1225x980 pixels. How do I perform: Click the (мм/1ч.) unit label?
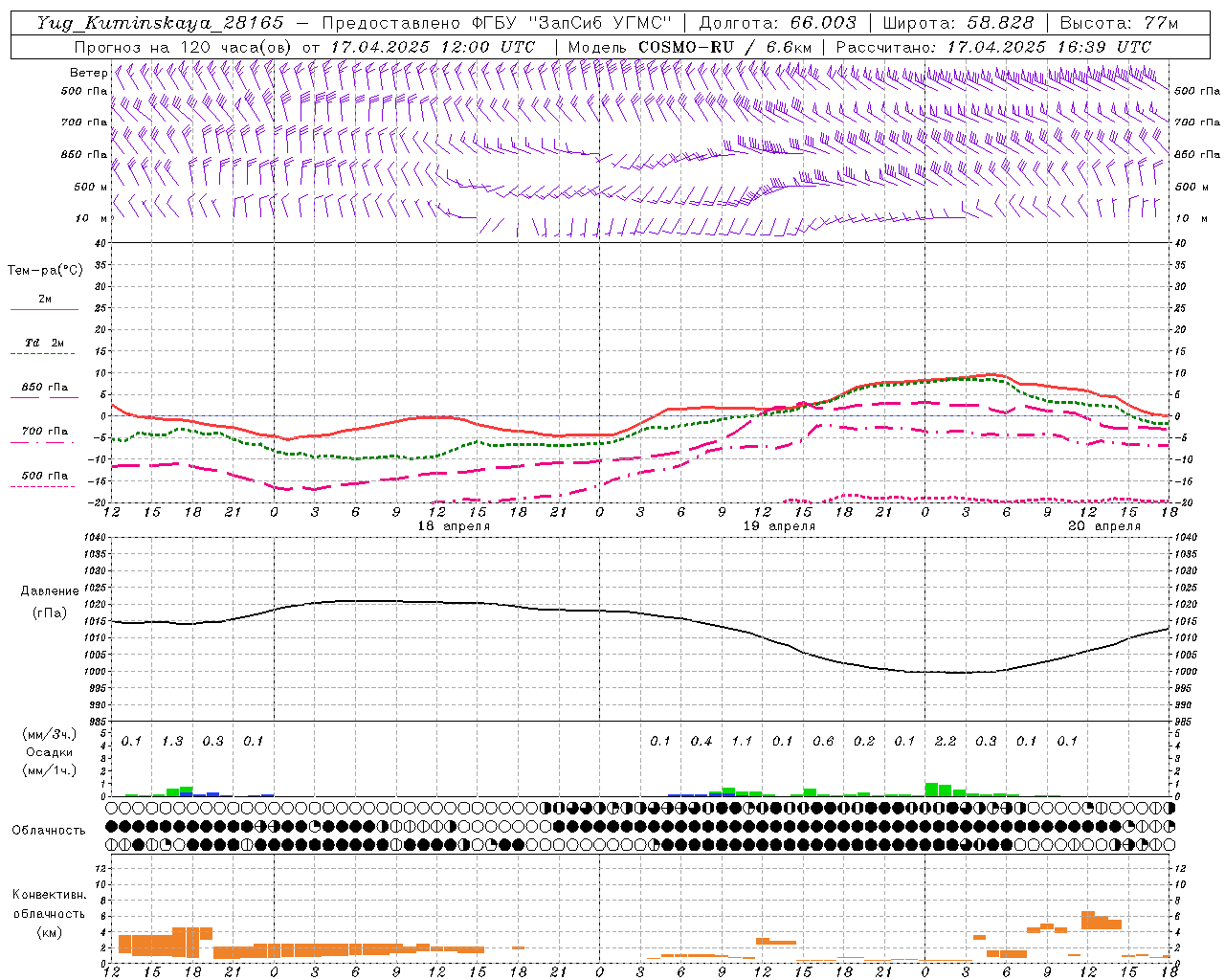(x=49, y=770)
